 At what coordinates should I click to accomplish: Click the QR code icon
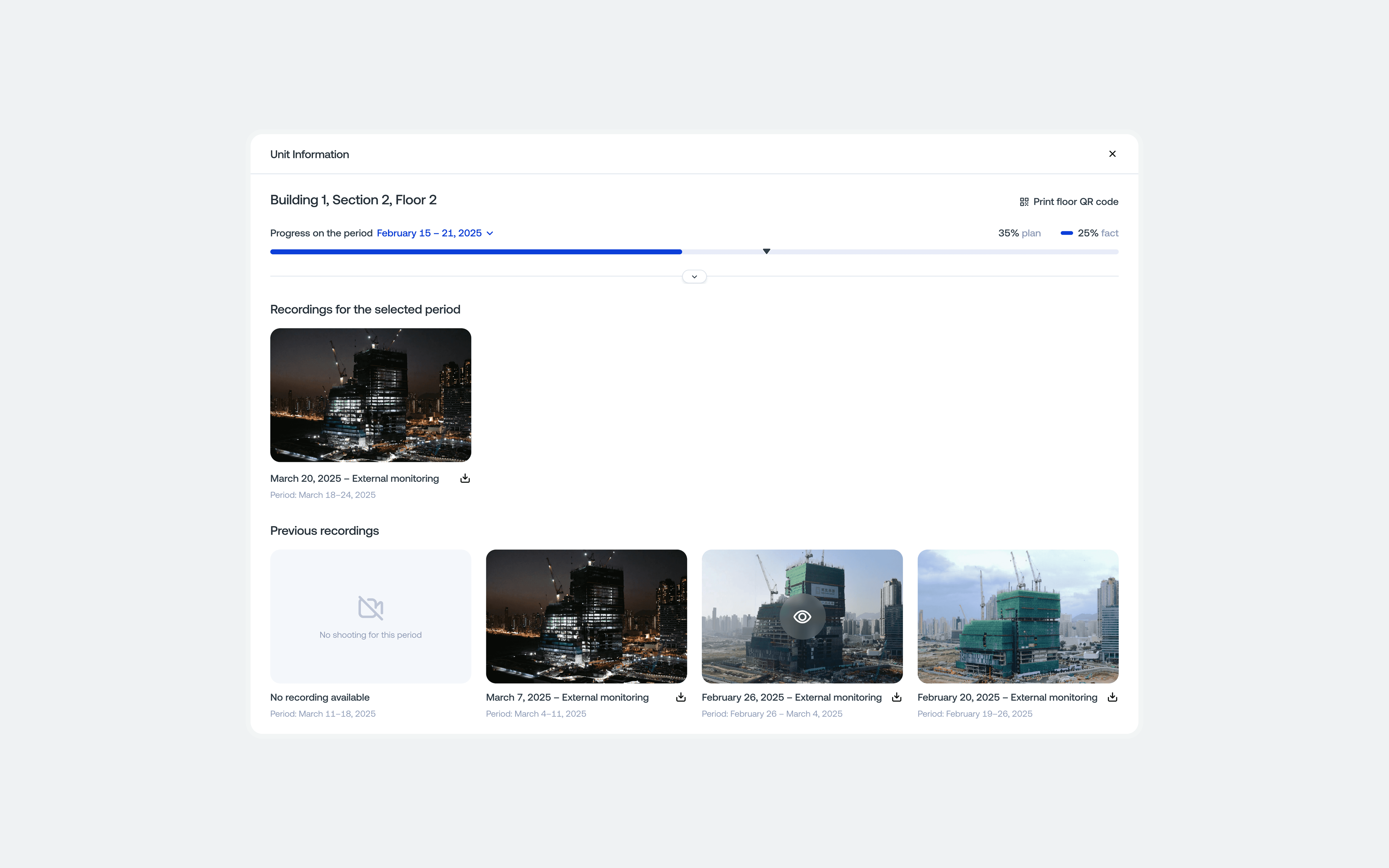[x=1024, y=202]
